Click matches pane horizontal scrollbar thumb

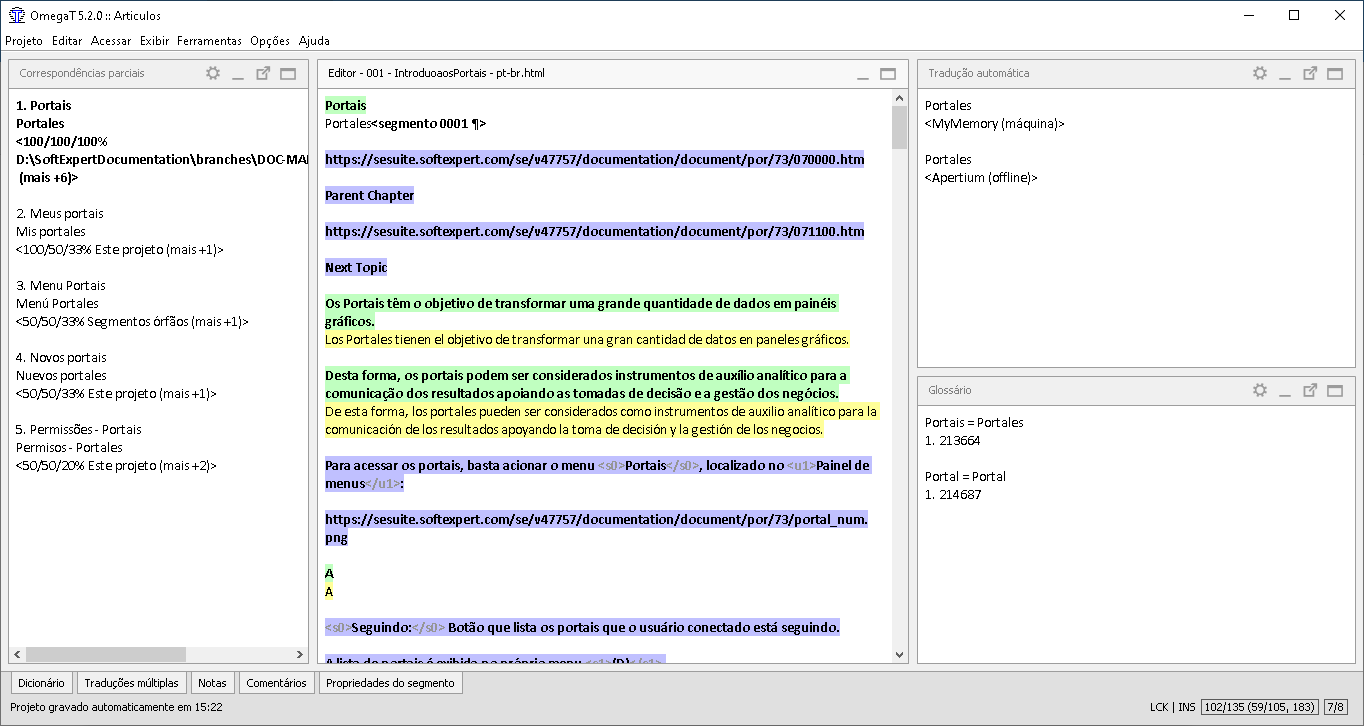(106, 654)
